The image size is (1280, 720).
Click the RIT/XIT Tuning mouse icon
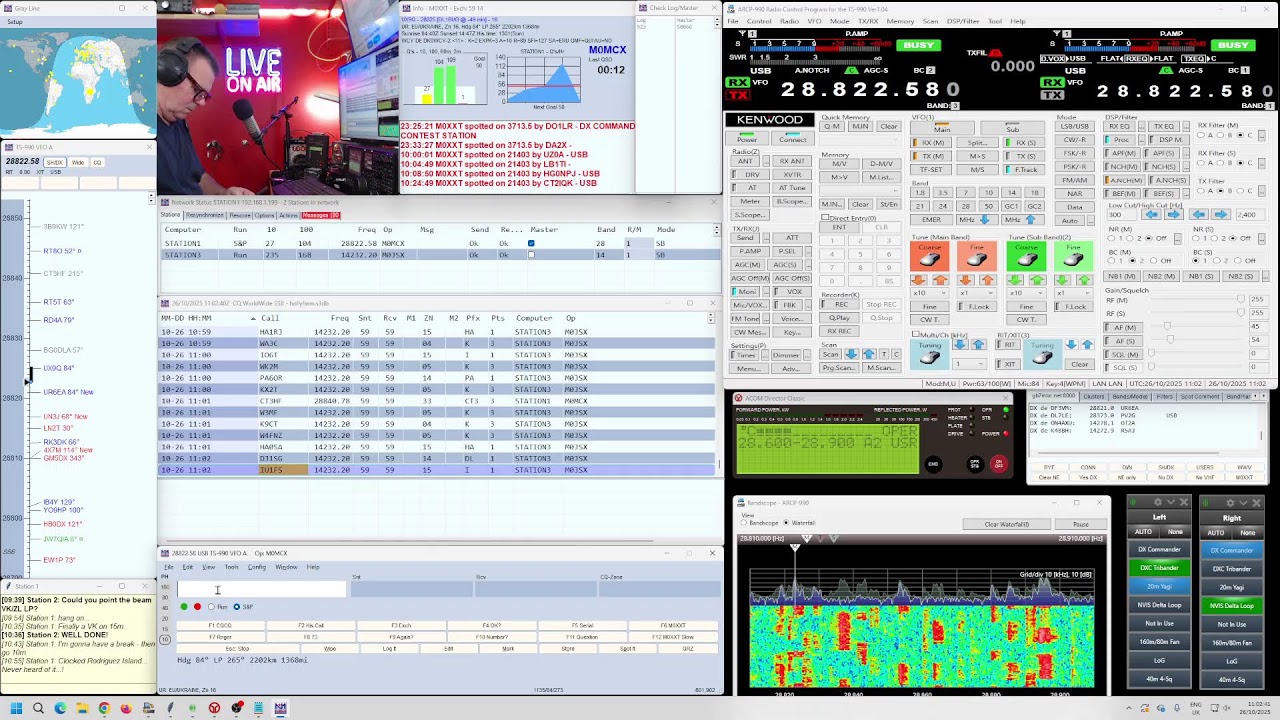coord(1042,354)
